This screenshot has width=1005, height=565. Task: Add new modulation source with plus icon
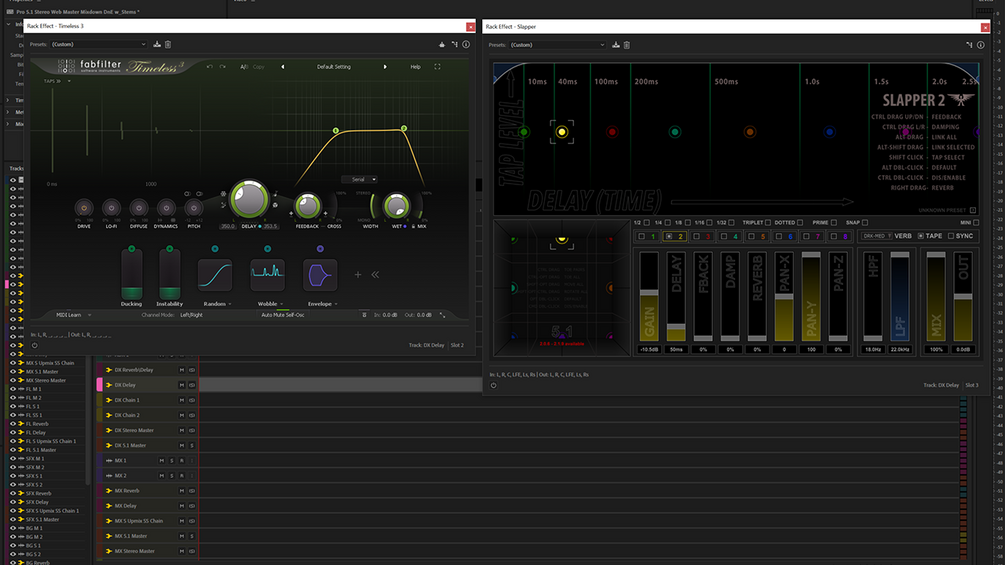tap(358, 275)
